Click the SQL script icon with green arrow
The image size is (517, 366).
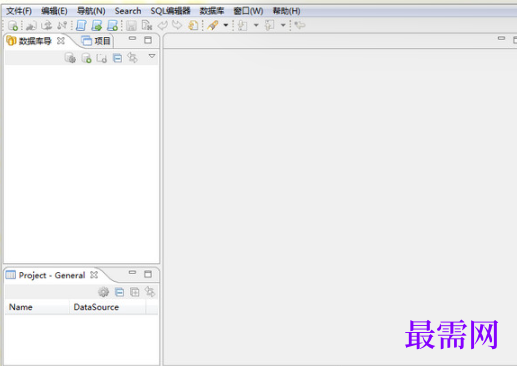tap(97, 25)
